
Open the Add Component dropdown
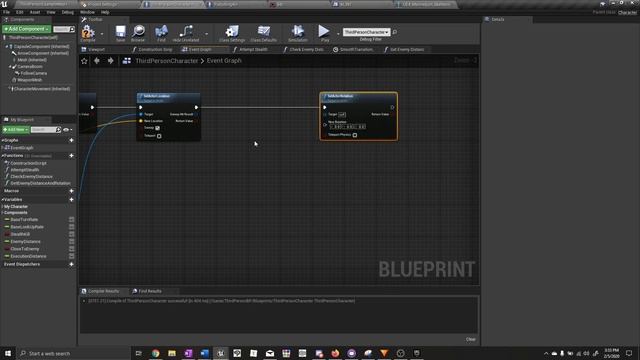27,29
